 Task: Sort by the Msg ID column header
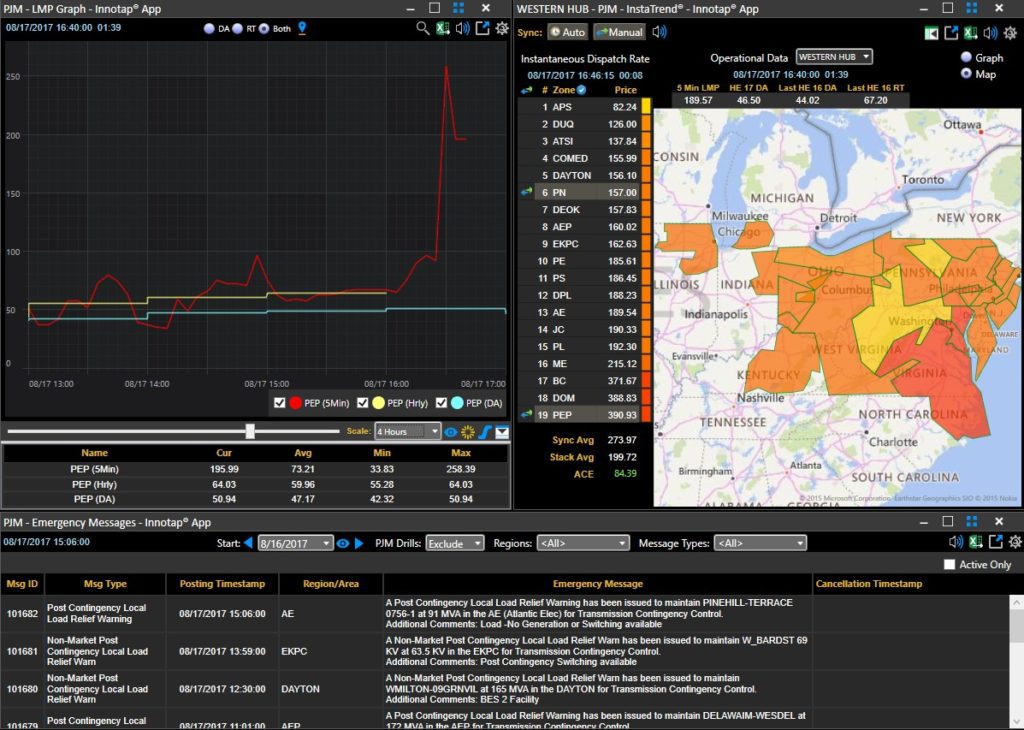22,584
